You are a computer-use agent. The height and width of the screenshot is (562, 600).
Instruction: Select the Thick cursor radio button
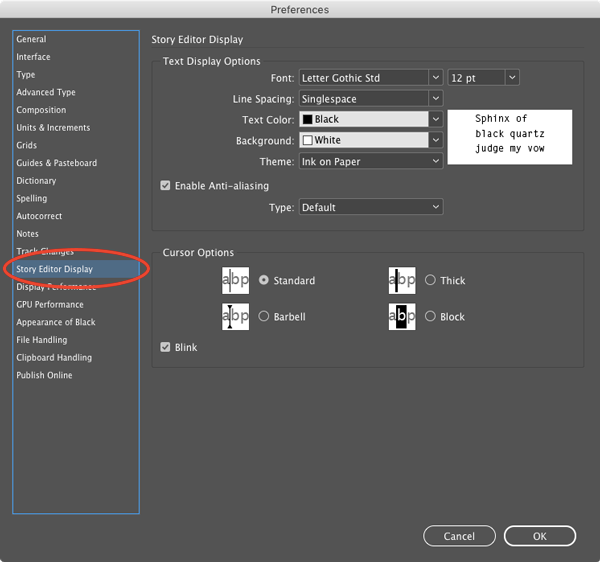tap(430, 280)
